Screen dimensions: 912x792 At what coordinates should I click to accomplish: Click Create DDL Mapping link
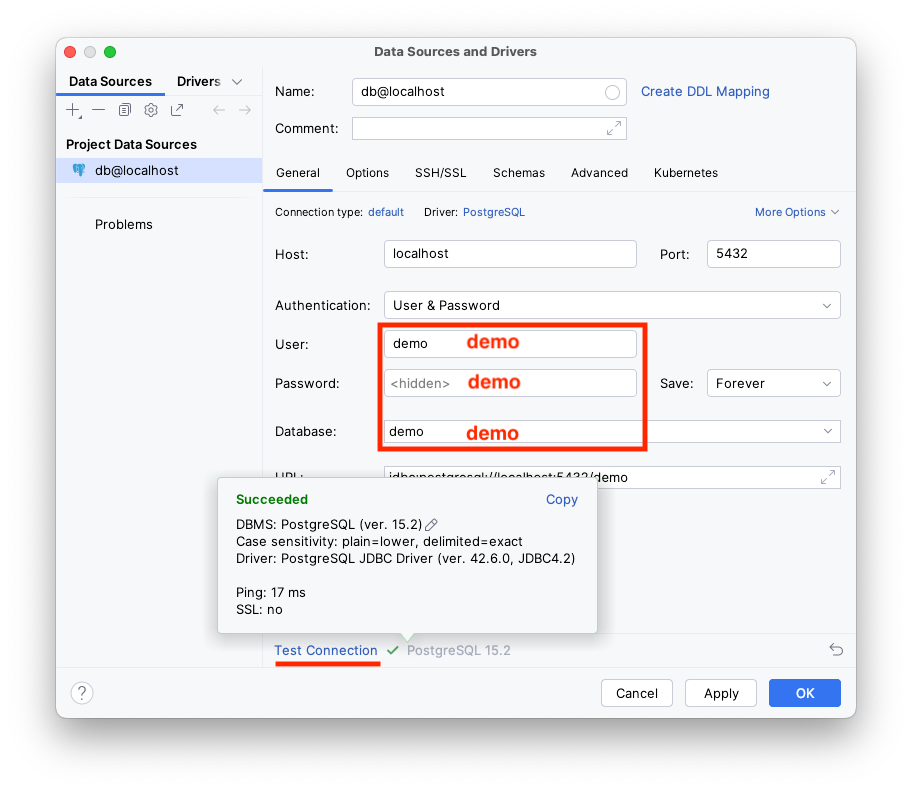[705, 92]
